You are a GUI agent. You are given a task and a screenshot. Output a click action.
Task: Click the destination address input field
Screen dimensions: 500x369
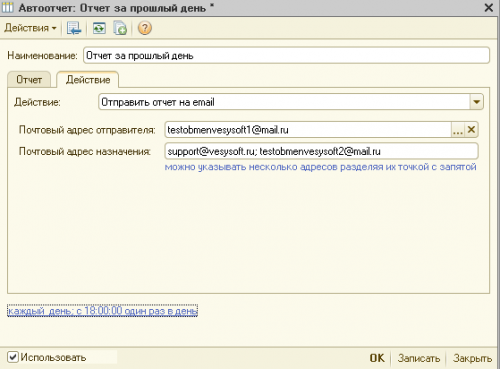[x=321, y=151]
